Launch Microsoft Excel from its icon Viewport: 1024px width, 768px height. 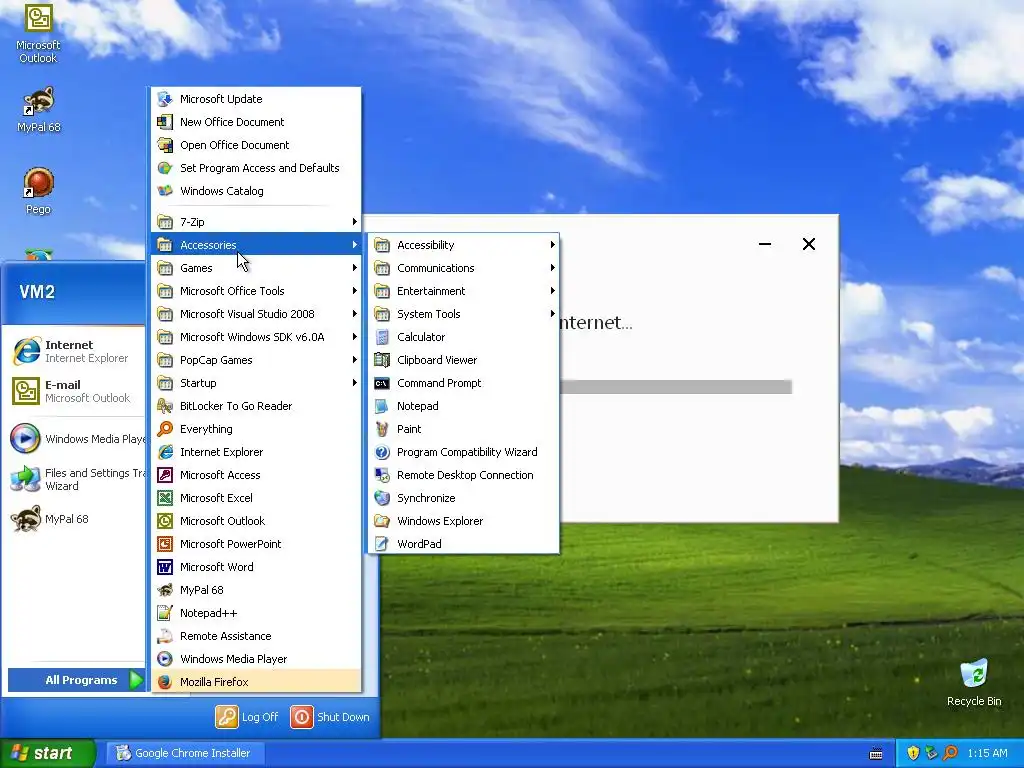point(165,498)
